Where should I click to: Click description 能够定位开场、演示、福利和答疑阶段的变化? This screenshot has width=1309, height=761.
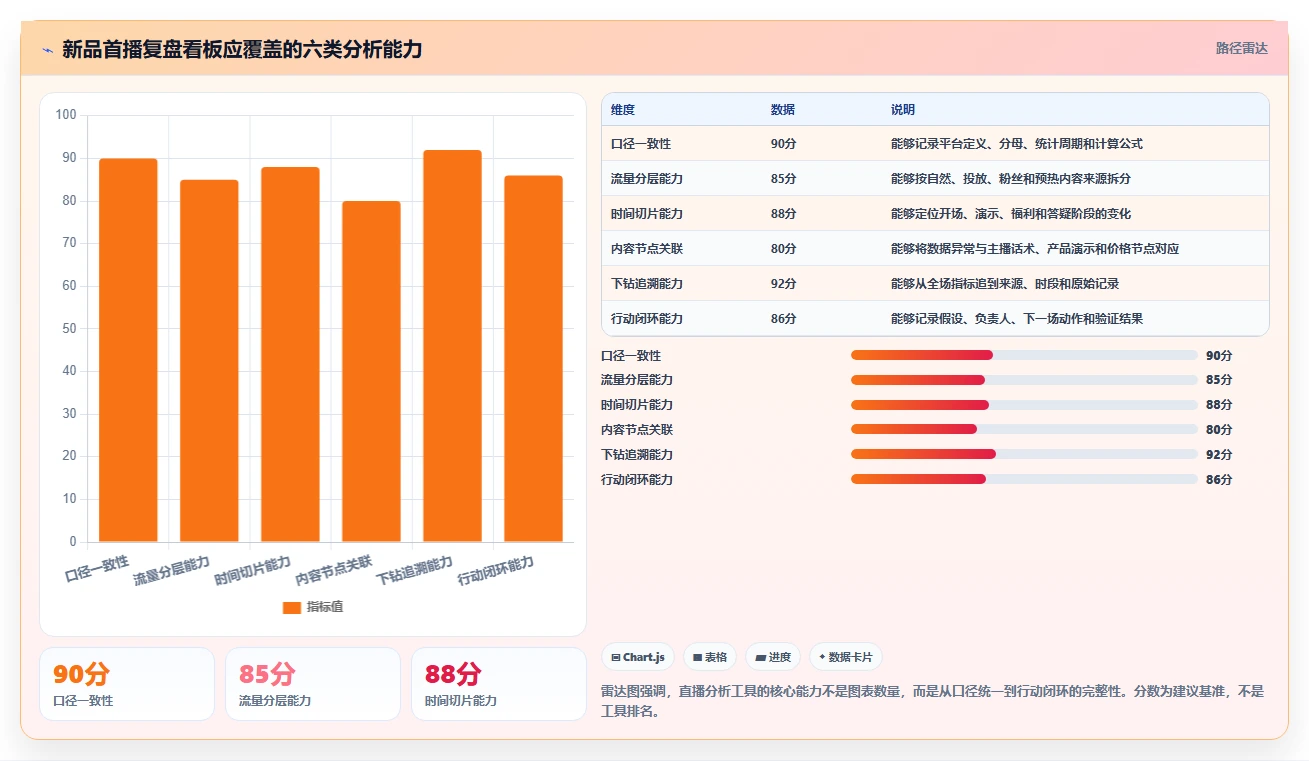(1011, 214)
